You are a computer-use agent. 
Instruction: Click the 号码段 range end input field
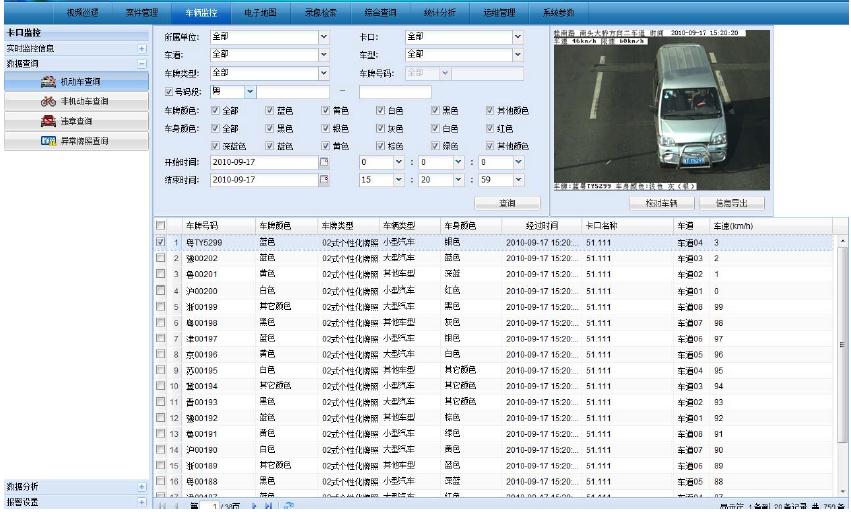(395, 92)
